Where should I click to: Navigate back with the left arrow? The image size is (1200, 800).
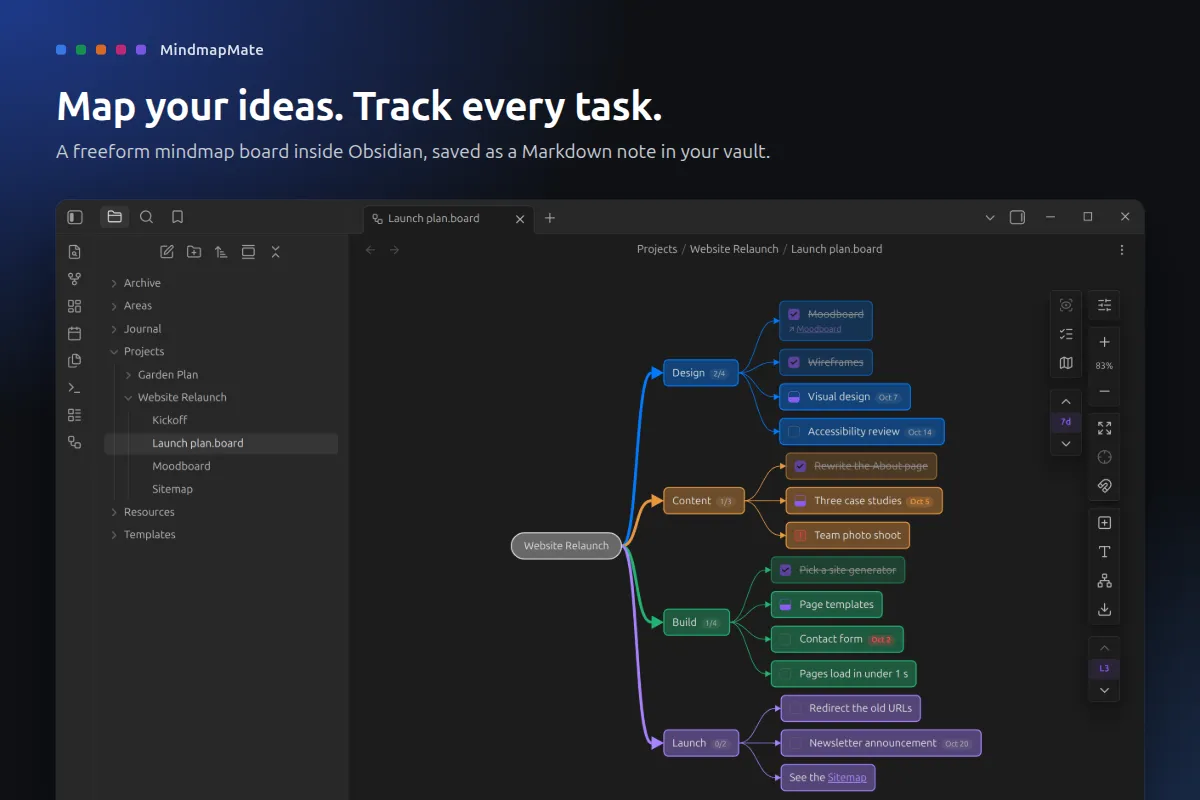coord(370,250)
